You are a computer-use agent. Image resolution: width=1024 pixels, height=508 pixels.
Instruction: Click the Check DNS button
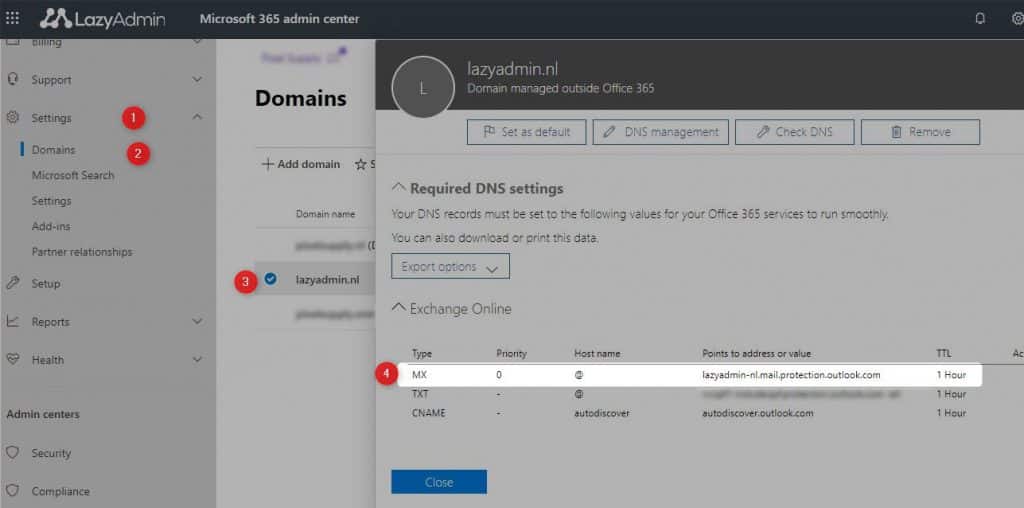click(x=795, y=132)
